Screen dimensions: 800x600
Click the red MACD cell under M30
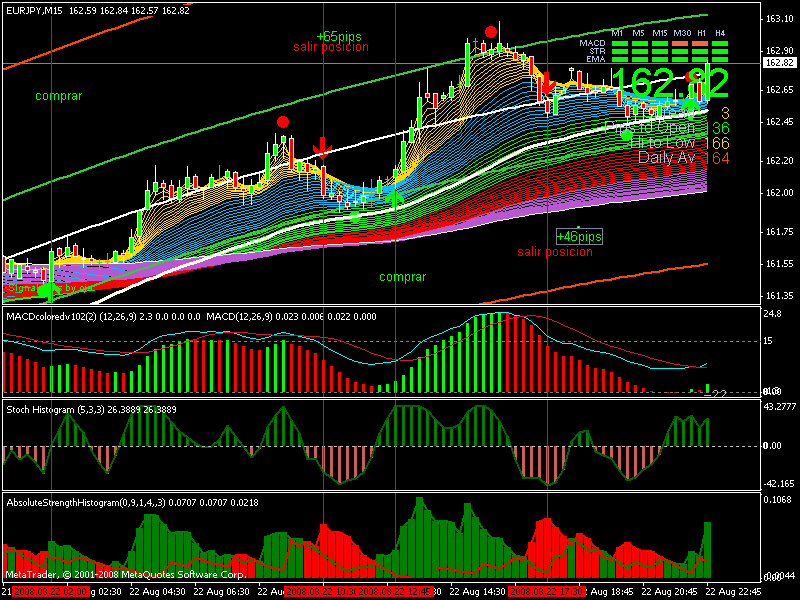click(x=682, y=44)
